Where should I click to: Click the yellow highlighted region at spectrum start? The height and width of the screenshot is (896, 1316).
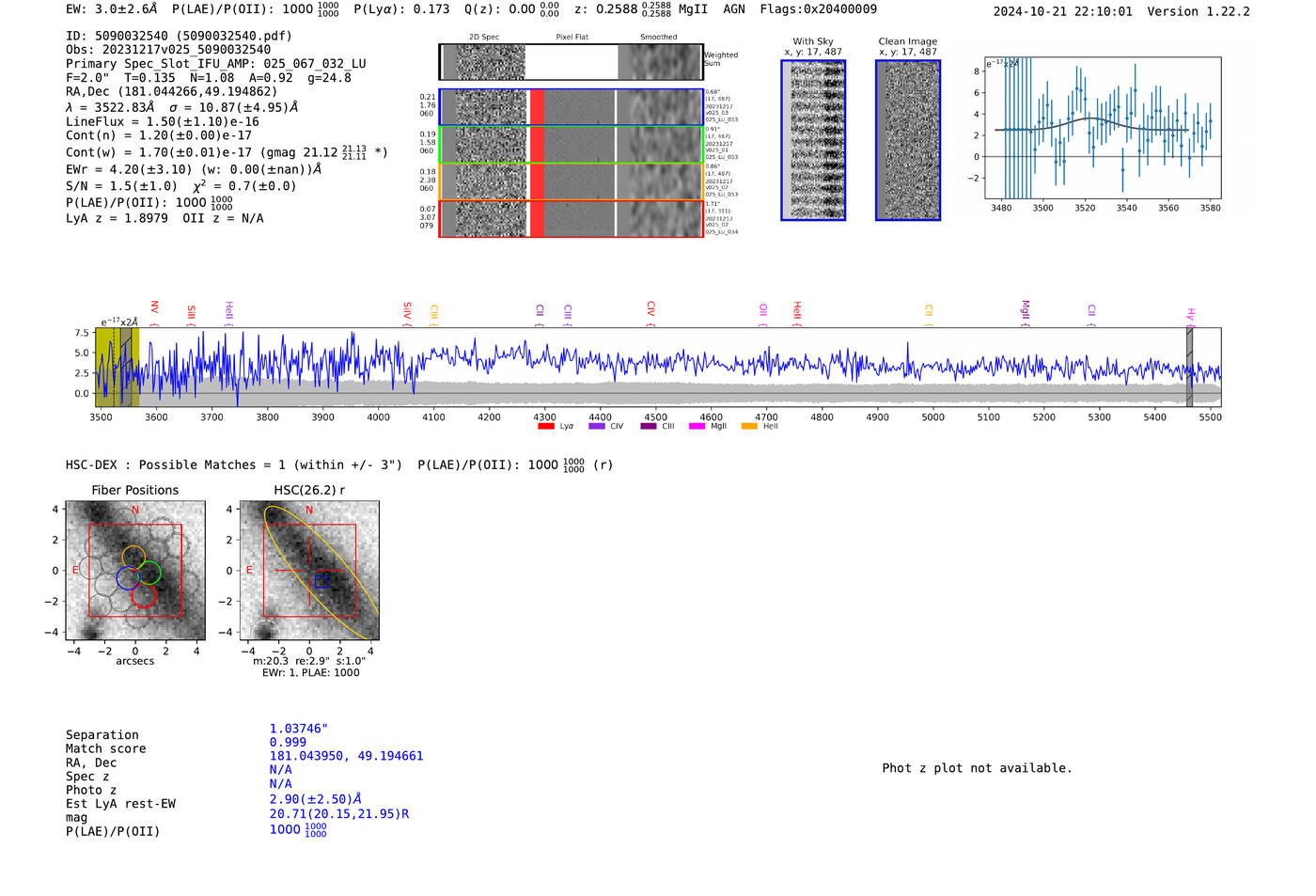(117, 367)
